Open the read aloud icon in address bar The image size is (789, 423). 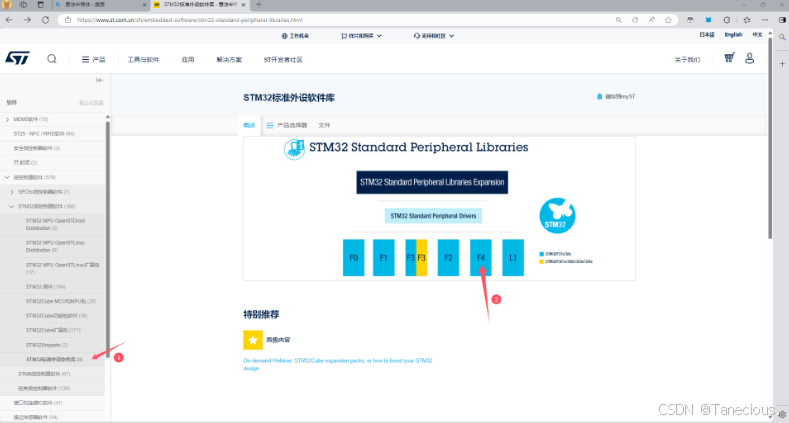pos(652,20)
